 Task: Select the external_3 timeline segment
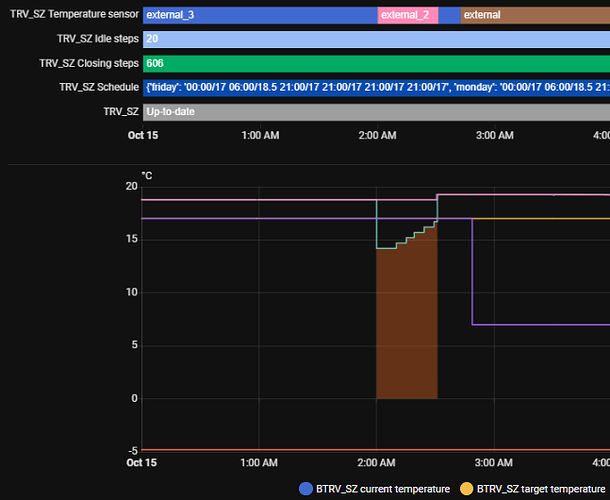[259, 15]
